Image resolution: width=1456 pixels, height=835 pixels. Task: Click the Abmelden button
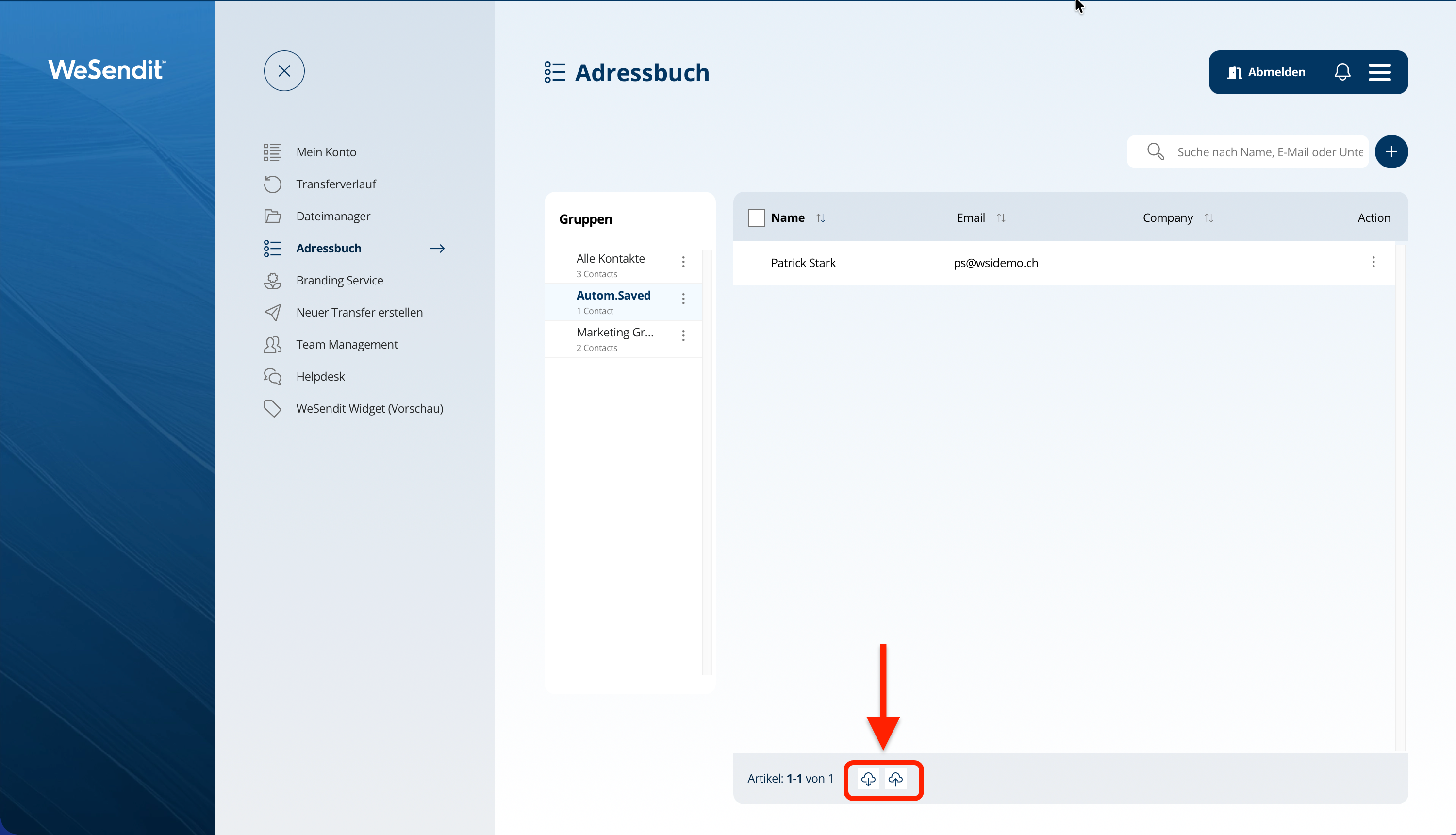[1266, 72]
